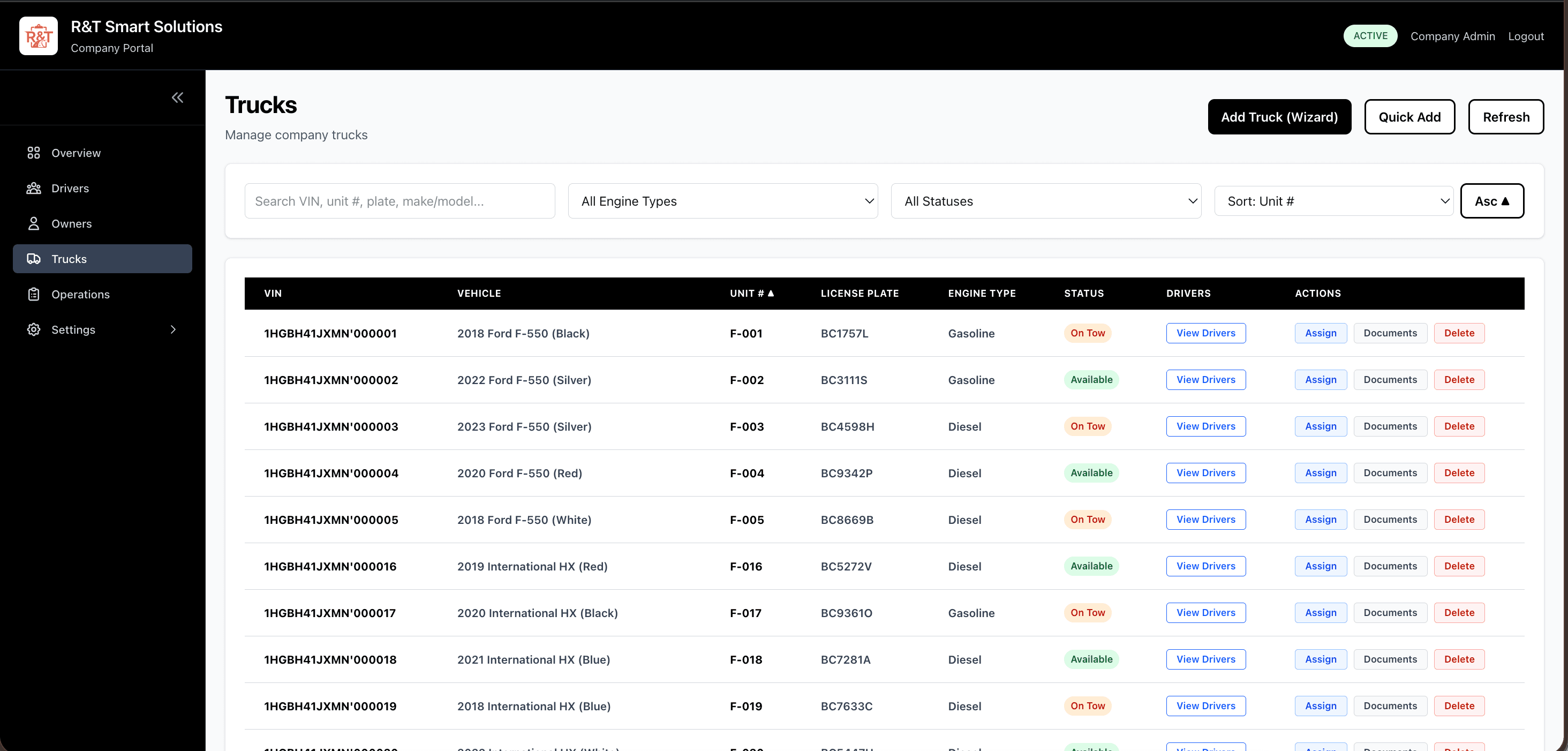Screen dimensions: 1568x751
Task: Open Overview via the grid icon
Action: (x=34, y=153)
